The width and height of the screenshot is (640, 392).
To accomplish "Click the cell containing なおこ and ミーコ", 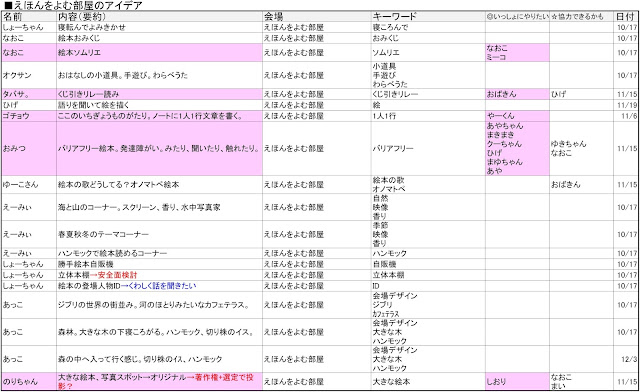I will [517, 53].
